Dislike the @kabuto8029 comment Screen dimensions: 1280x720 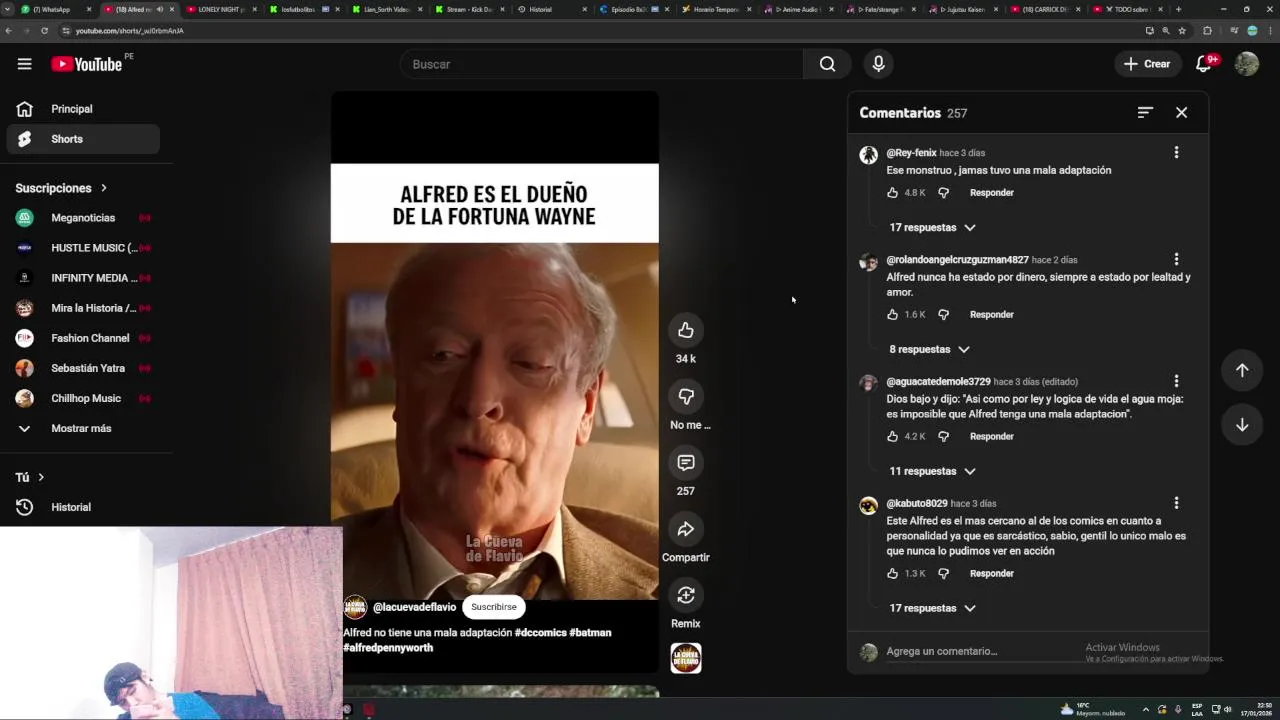coord(943,574)
